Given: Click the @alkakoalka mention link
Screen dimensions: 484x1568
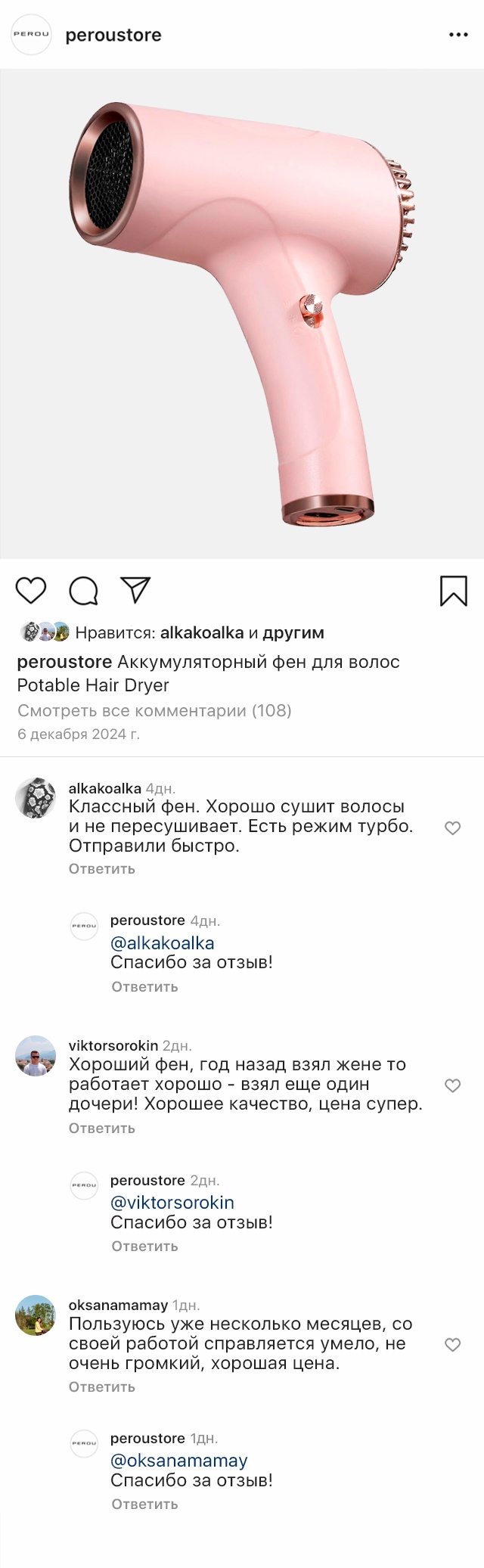Looking at the screenshot, I should coord(163,943).
